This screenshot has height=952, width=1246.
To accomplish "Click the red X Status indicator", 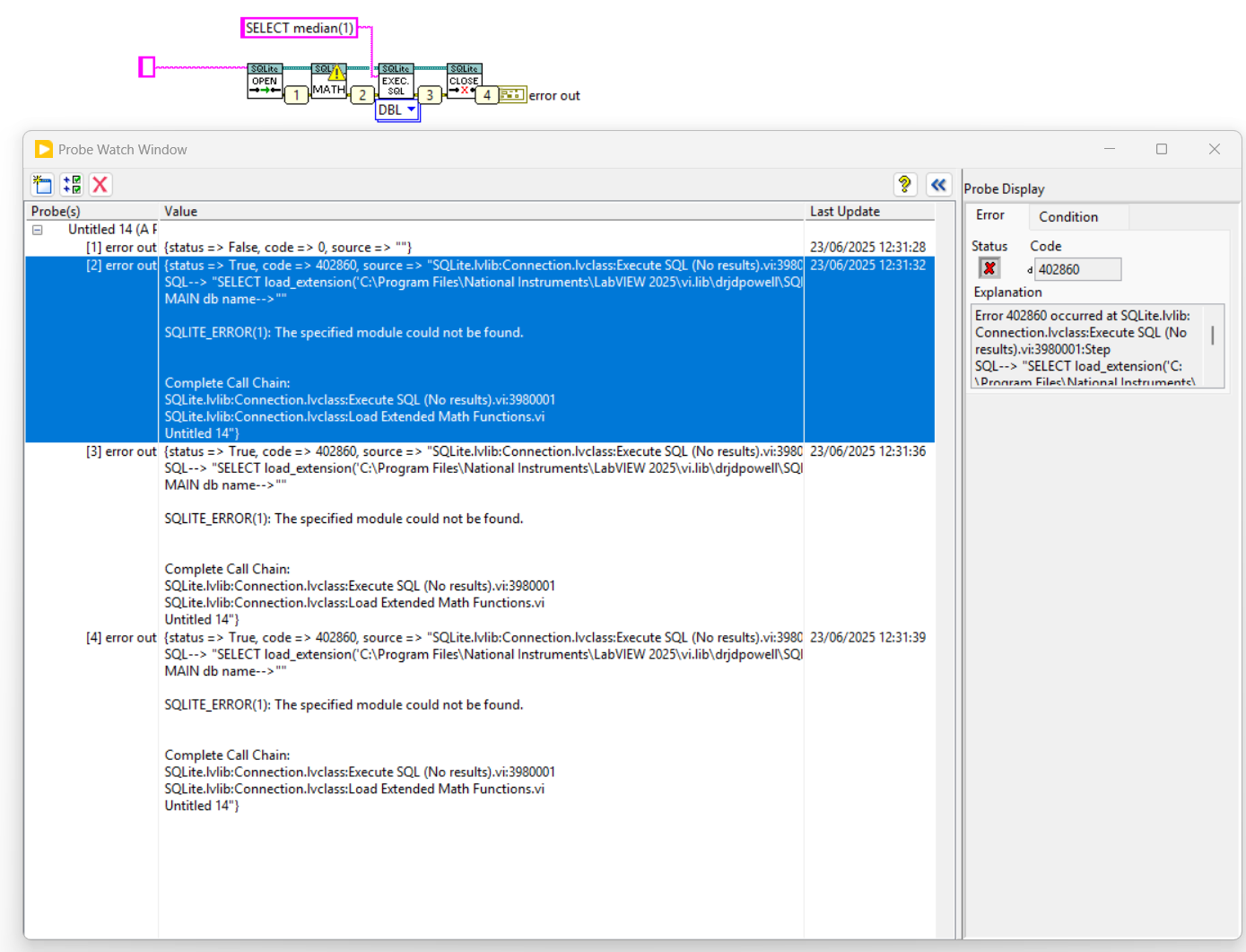I will point(989,268).
